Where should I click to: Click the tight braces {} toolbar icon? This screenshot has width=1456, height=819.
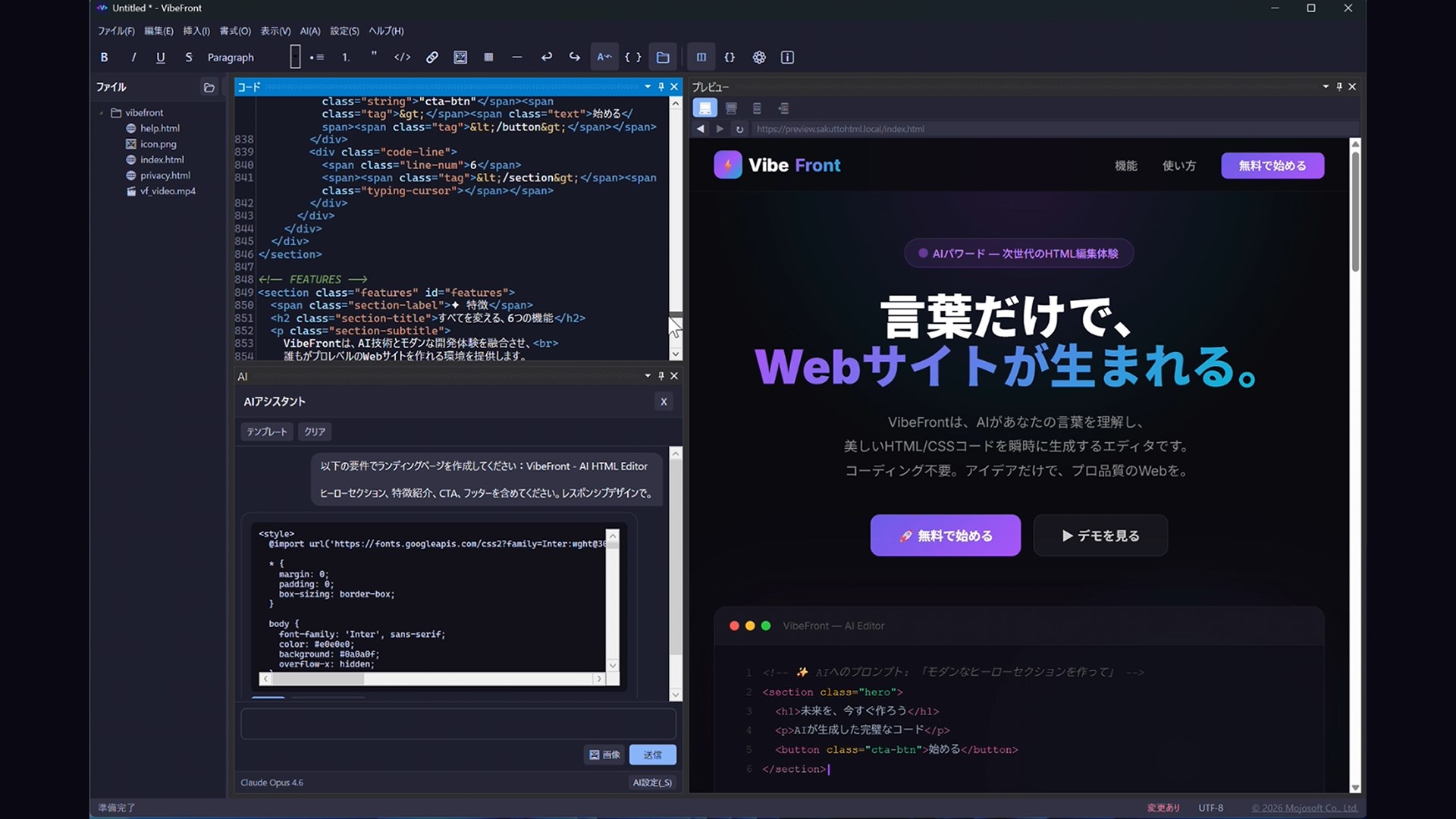(x=730, y=58)
